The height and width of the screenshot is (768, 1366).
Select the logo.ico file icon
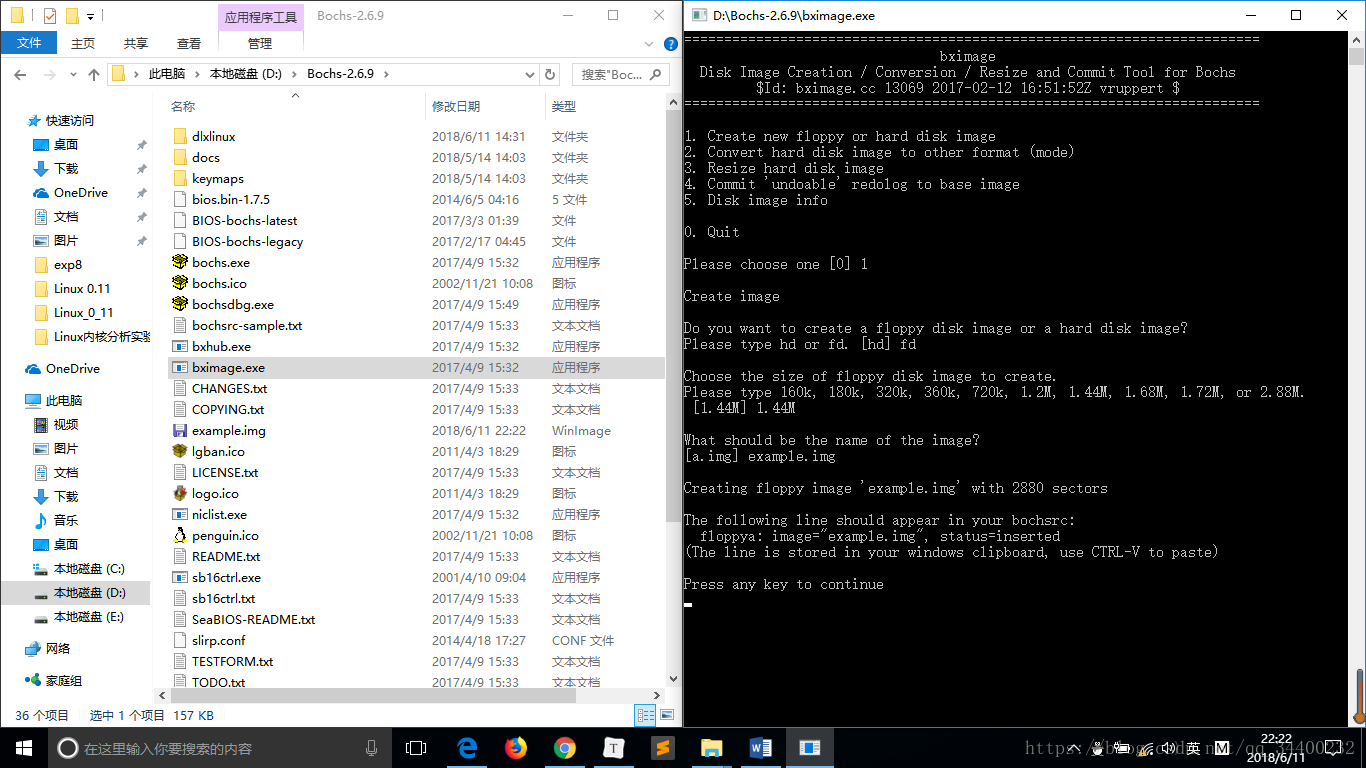pos(180,493)
